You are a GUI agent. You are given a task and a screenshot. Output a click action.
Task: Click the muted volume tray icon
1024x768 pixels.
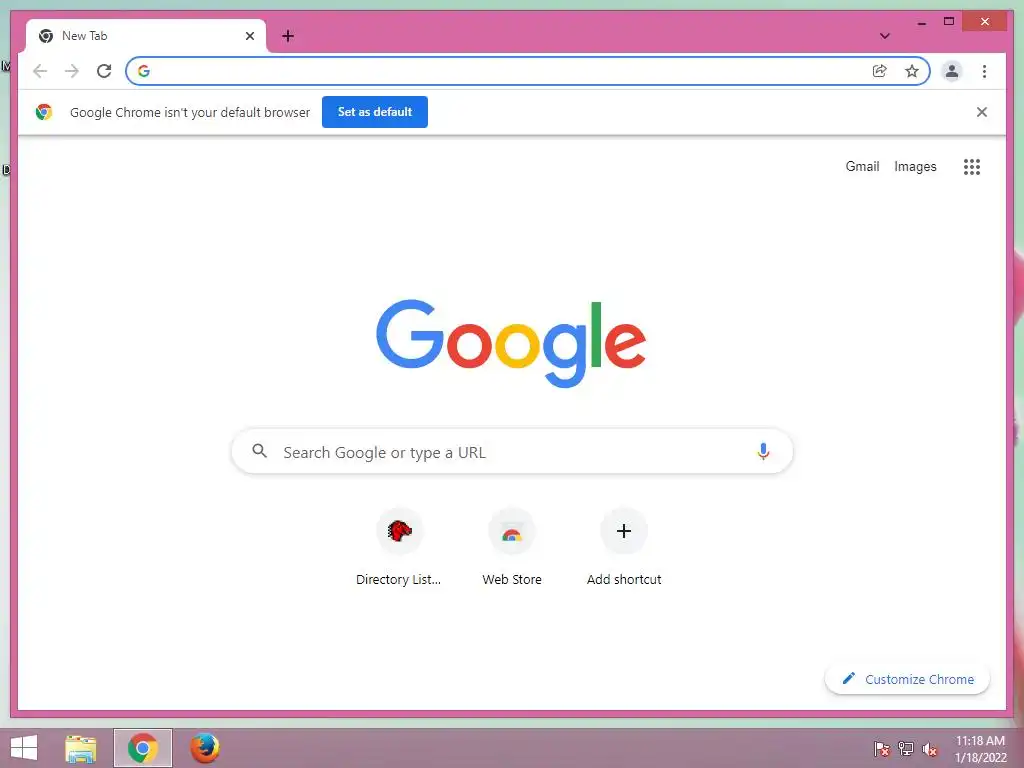[x=929, y=749]
